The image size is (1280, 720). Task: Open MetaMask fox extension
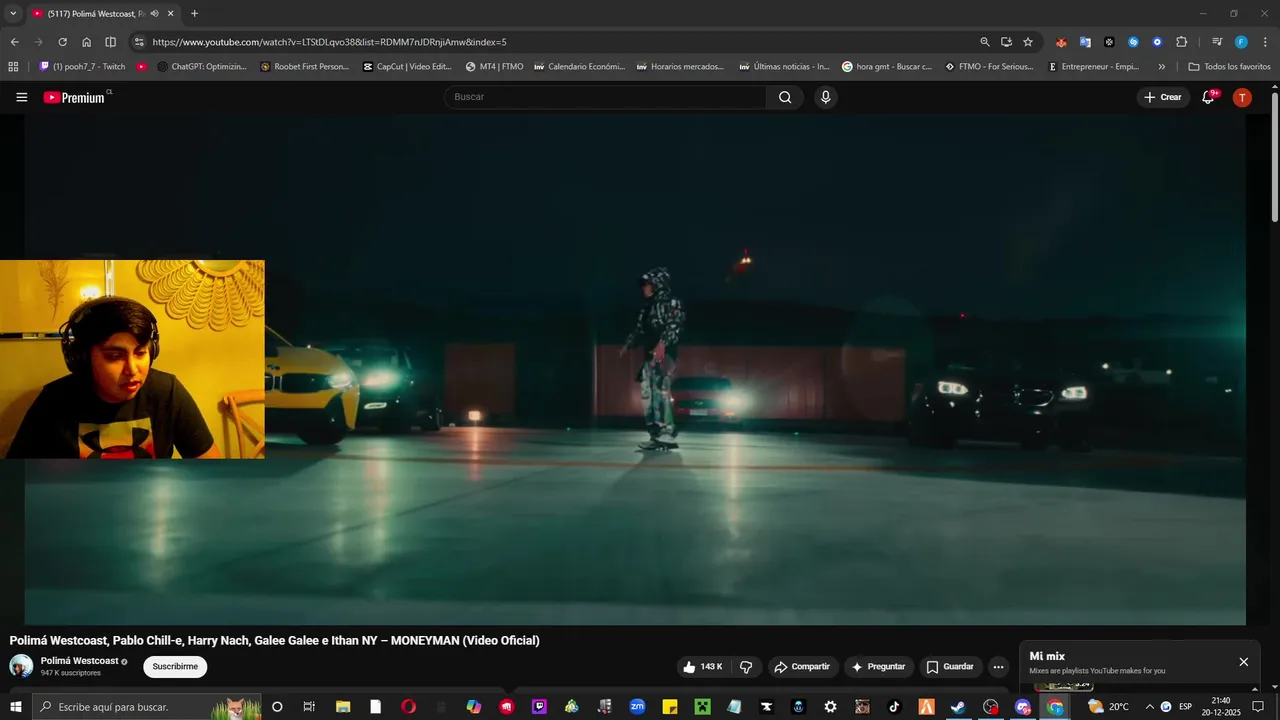point(1061,42)
